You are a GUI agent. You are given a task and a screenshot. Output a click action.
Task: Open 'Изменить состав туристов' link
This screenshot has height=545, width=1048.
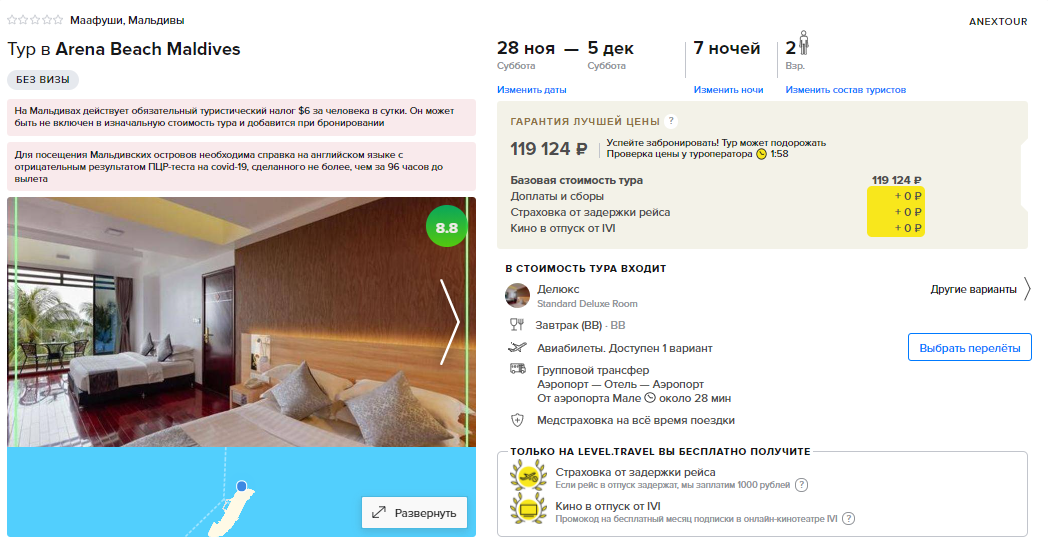[845, 90]
